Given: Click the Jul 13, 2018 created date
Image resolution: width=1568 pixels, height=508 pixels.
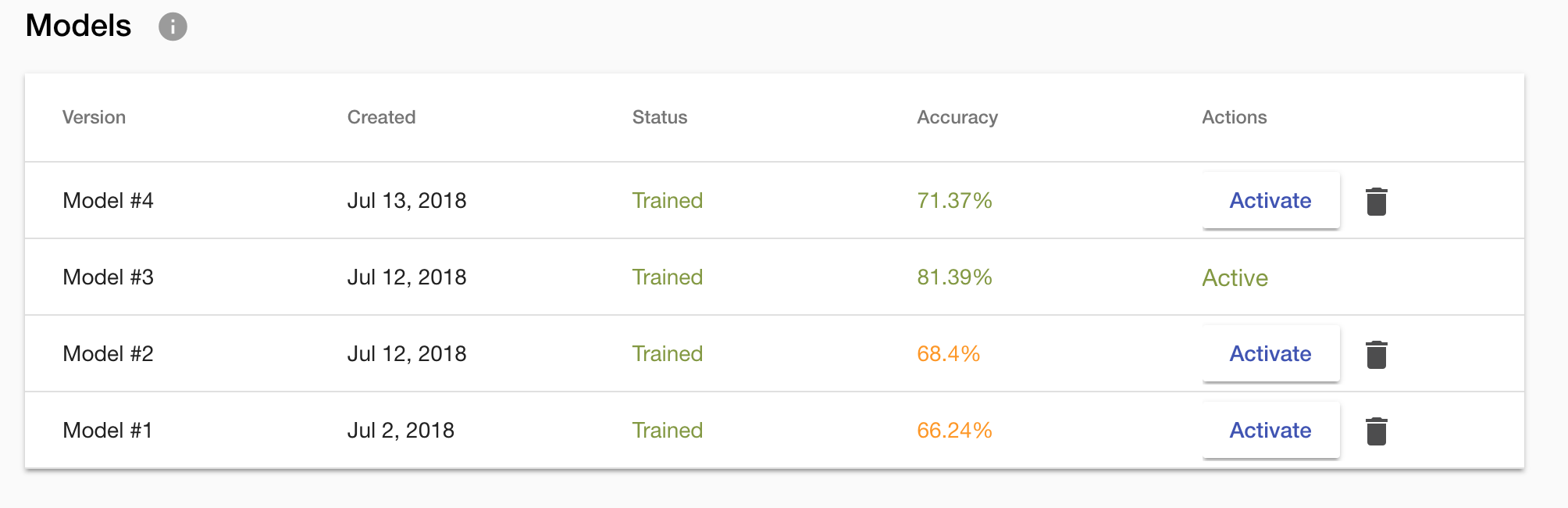Looking at the screenshot, I should pos(406,201).
